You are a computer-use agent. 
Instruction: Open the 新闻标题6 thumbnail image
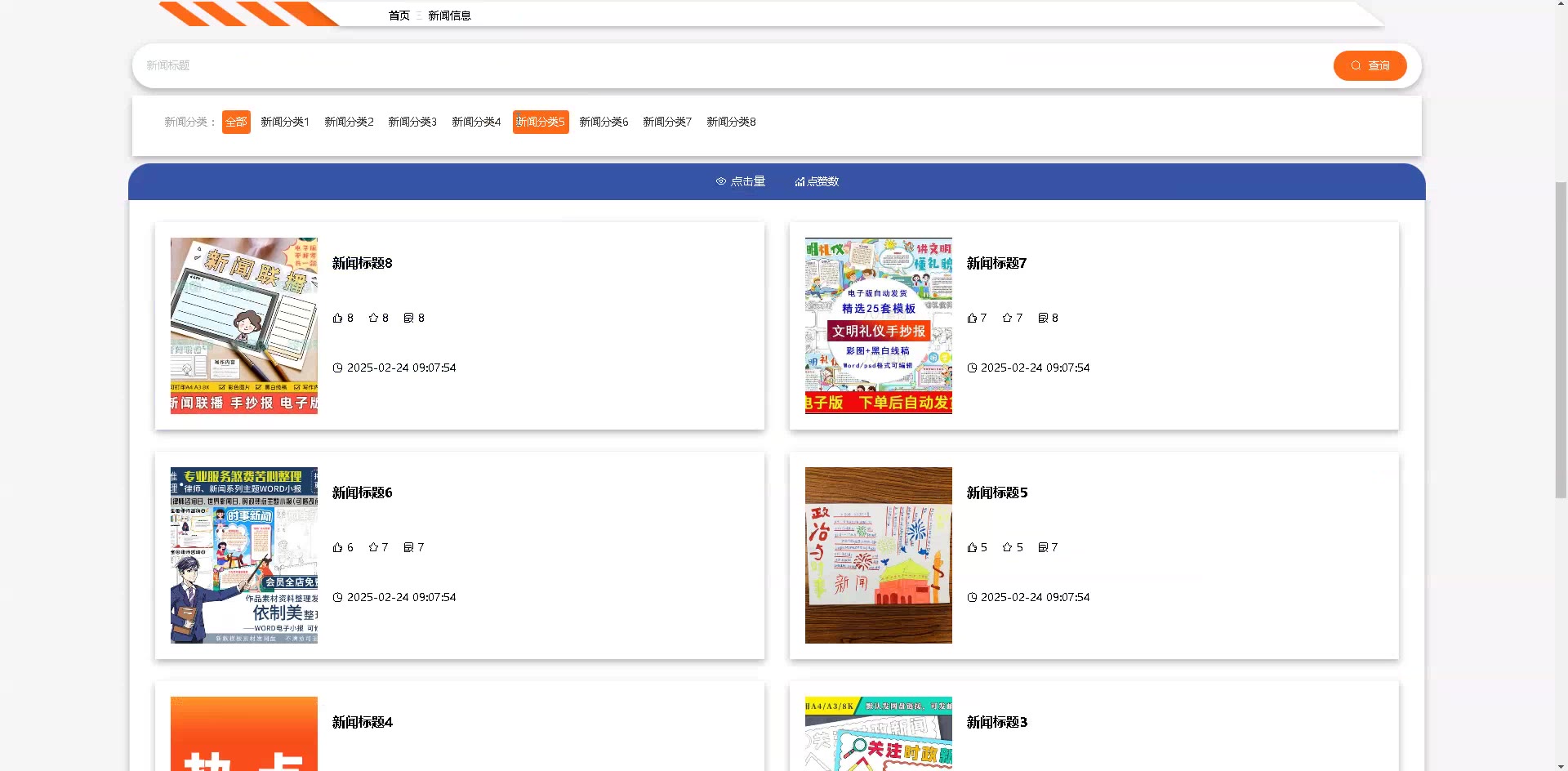point(244,555)
